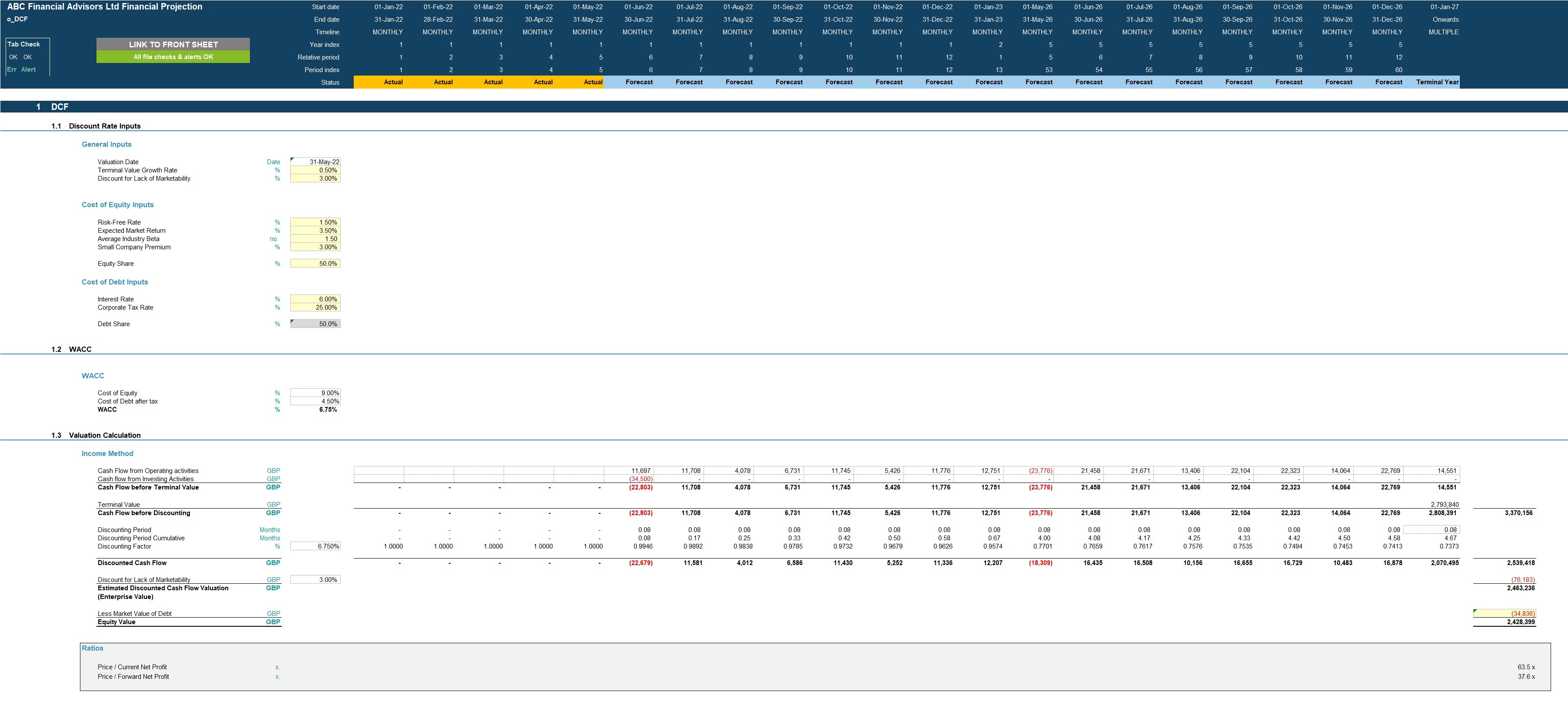Click the Cost of Equity Inputs subheading
Screen dimensions: 1568x701
point(117,205)
